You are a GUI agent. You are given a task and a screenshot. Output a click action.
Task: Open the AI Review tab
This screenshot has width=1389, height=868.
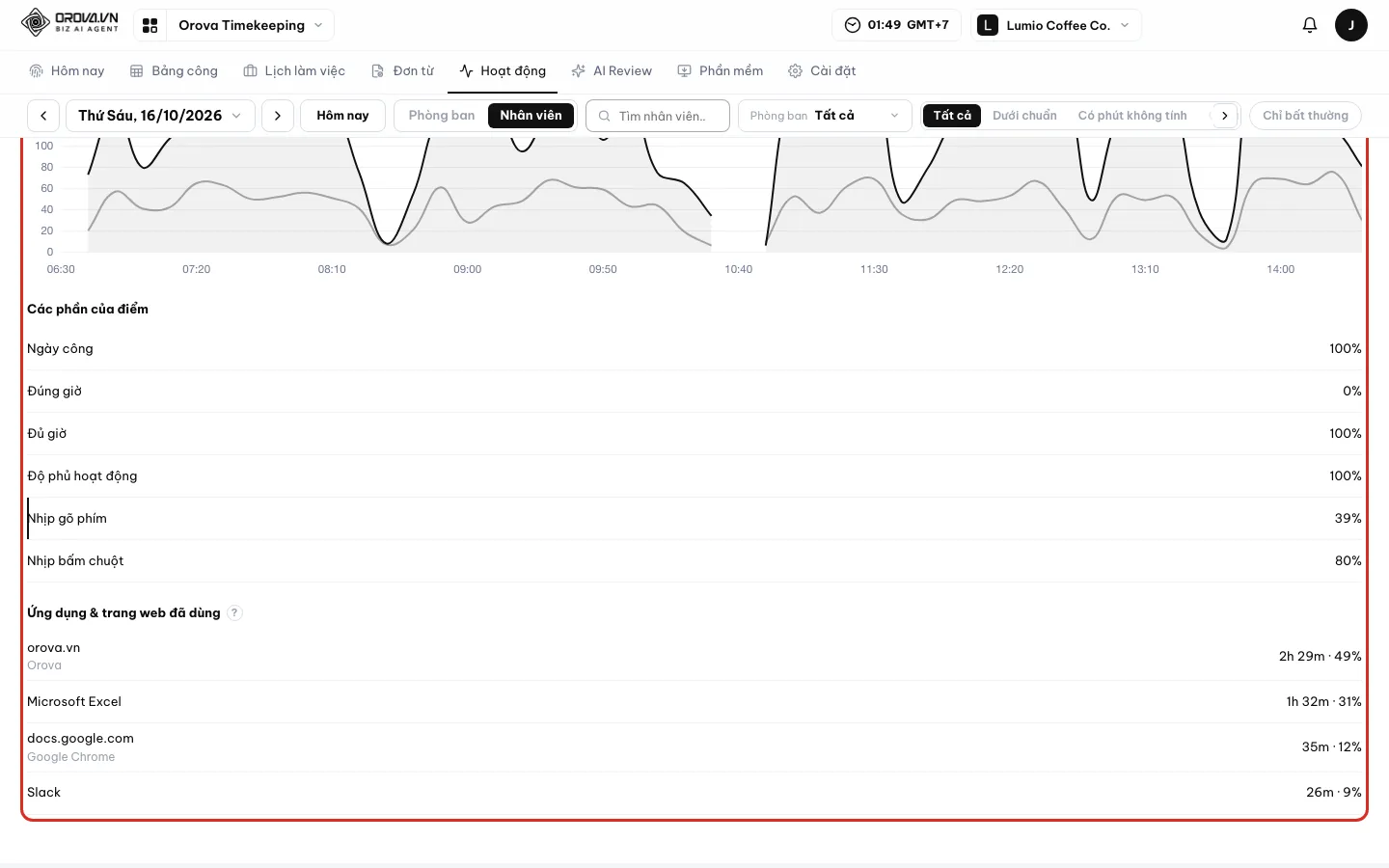[x=612, y=71]
